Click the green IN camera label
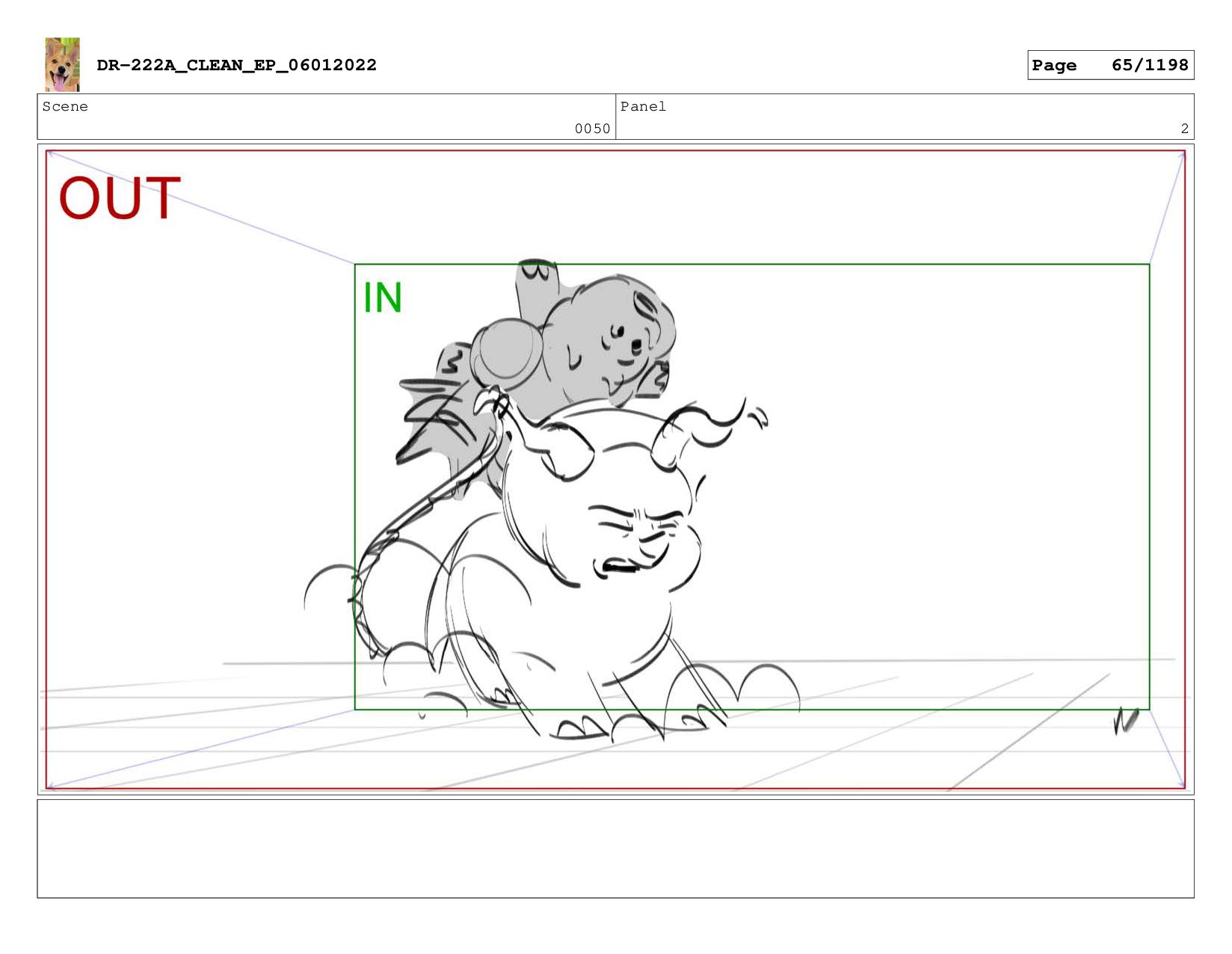Image resolution: width=1232 pixels, height=954 pixels. [383, 298]
